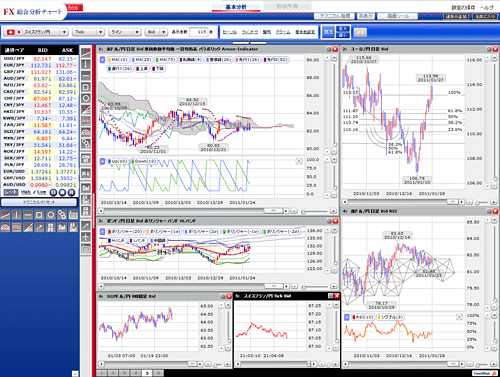
Task: Select the circle drawing tool in left panel
Action: click(x=51, y=215)
